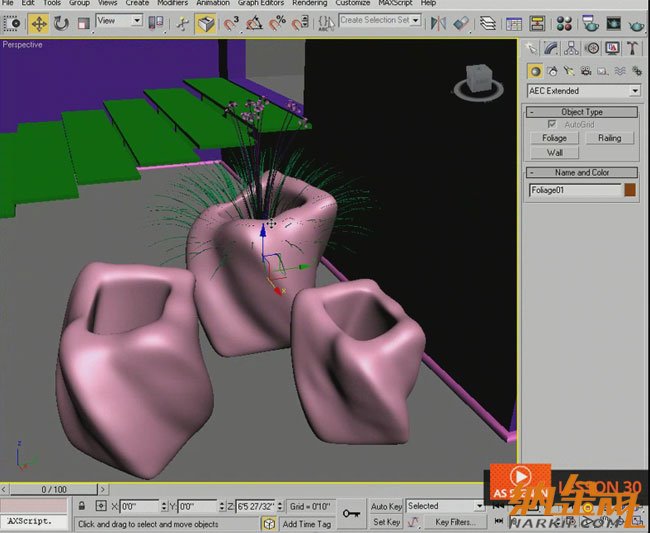Open the reference coordinate View dropdown
The width and height of the screenshot is (650, 533).
119,20
